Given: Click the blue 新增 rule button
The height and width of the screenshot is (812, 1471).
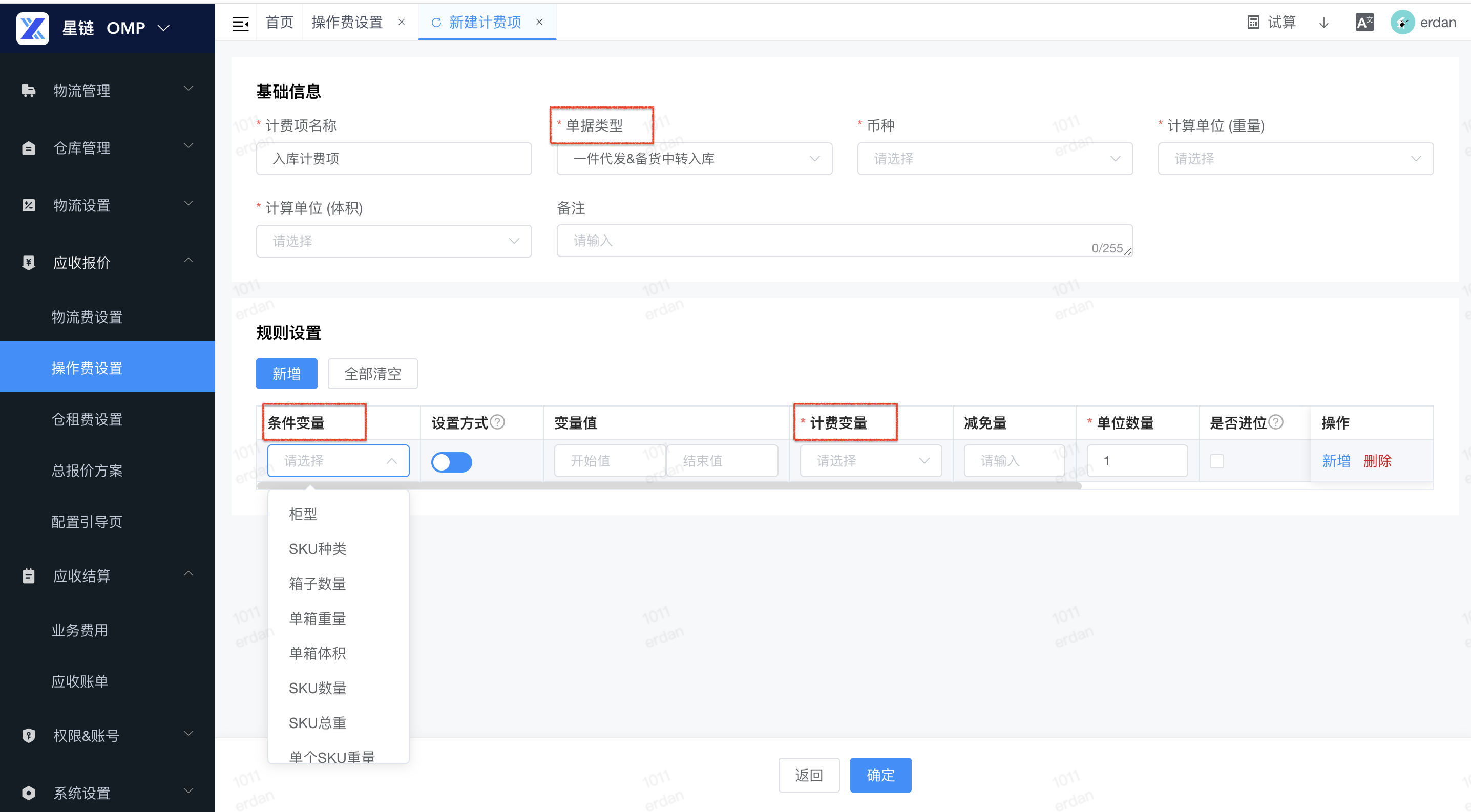Looking at the screenshot, I should pyautogui.click(x=287, y=374).
